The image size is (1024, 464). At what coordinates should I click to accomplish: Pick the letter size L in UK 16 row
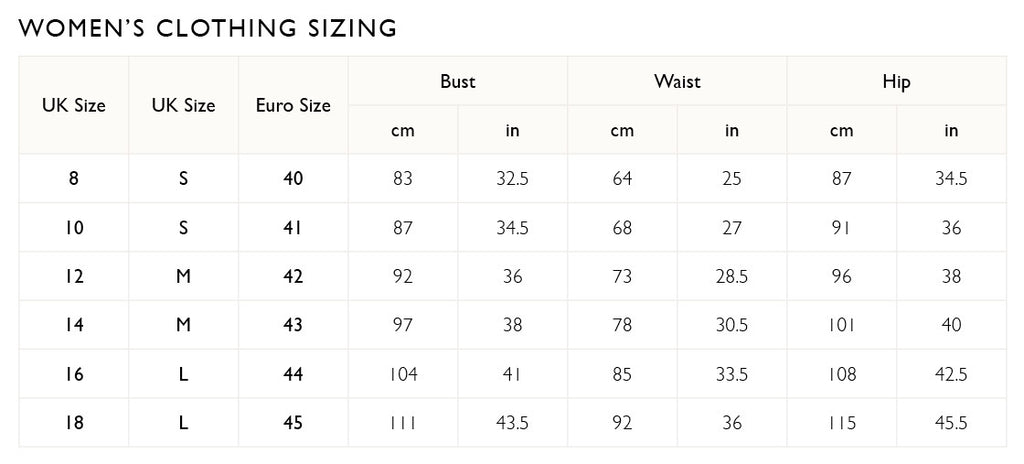pos(183,374)
